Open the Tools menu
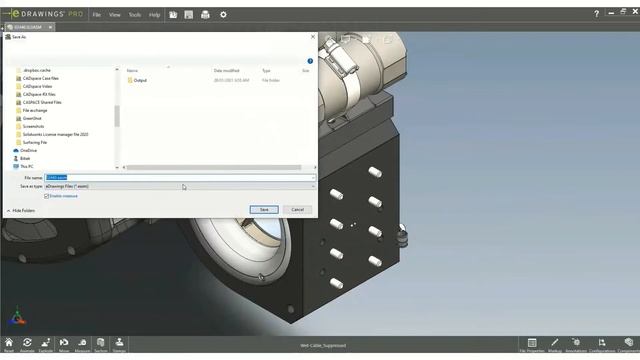 click(135, 15)
